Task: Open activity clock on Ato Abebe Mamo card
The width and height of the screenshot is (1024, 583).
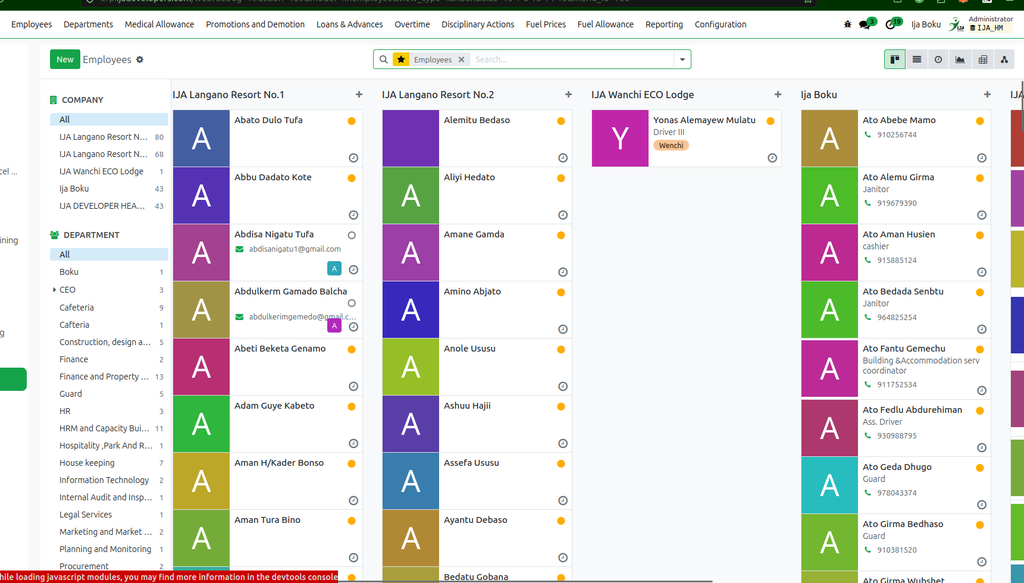Action: coord(982,158)
